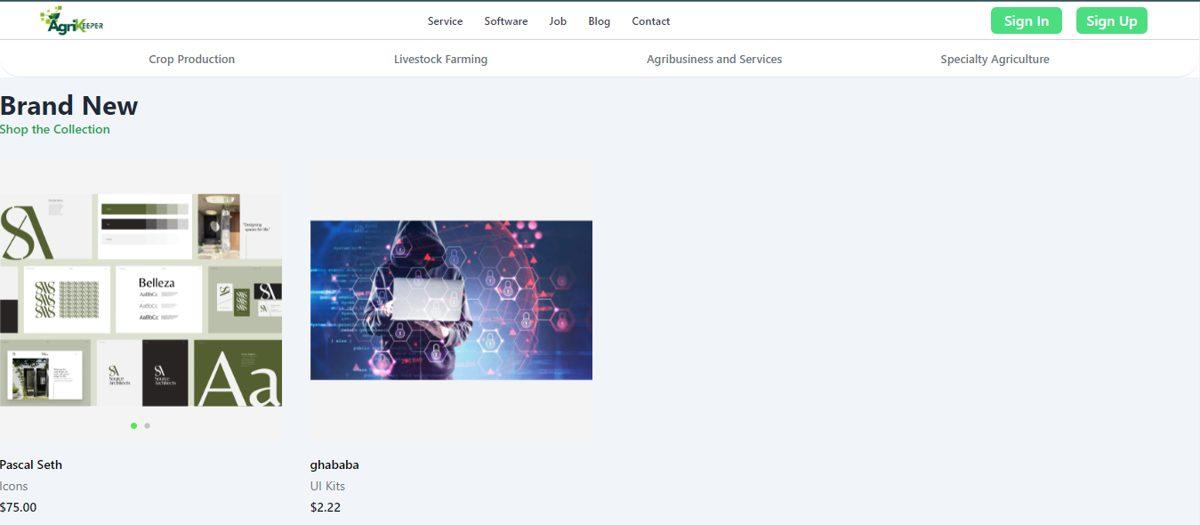Select the Crop Production category
This screenshot has height=525, width=1200.
192,59
